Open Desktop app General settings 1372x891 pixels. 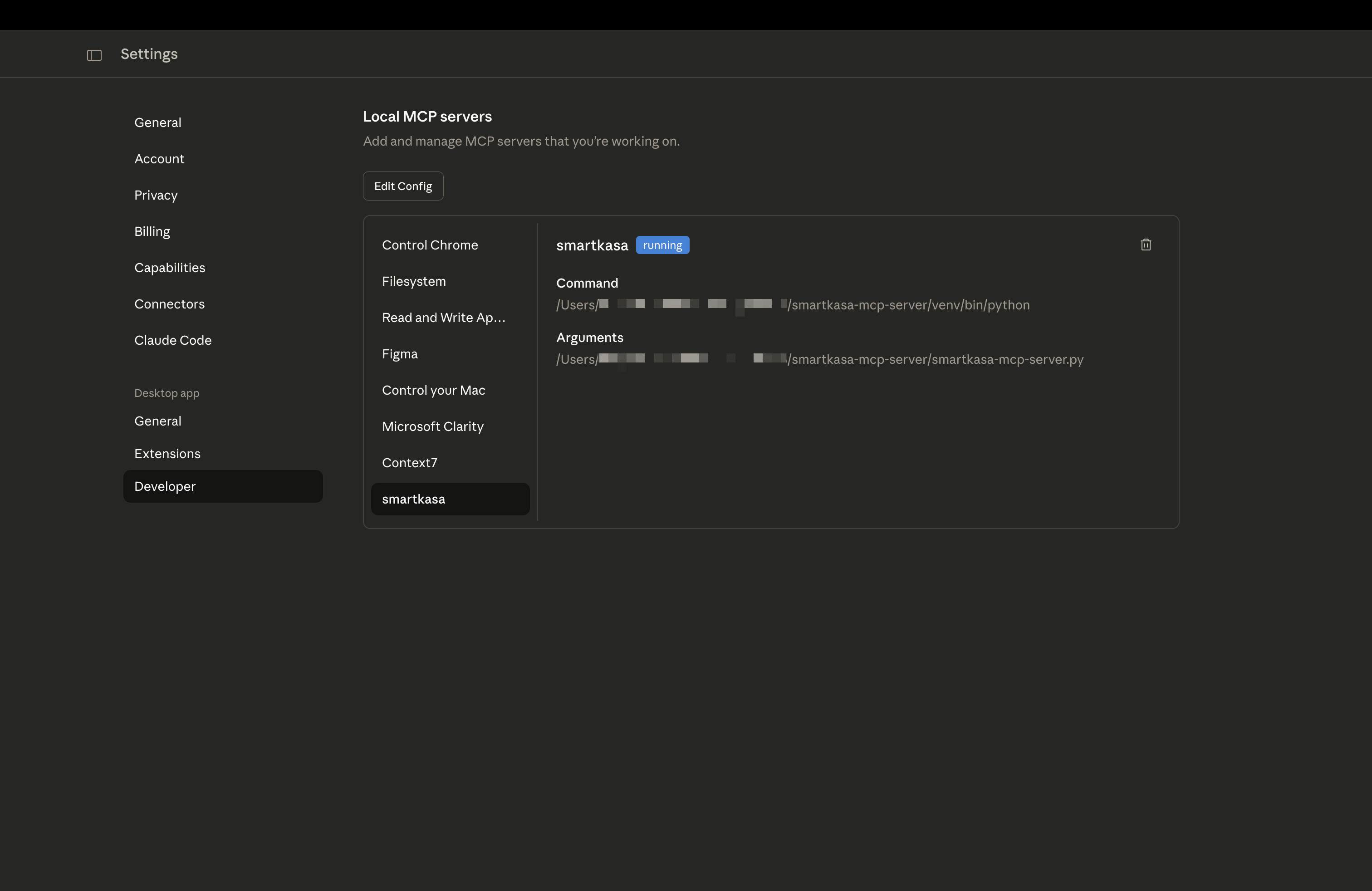tap(157, 421)
